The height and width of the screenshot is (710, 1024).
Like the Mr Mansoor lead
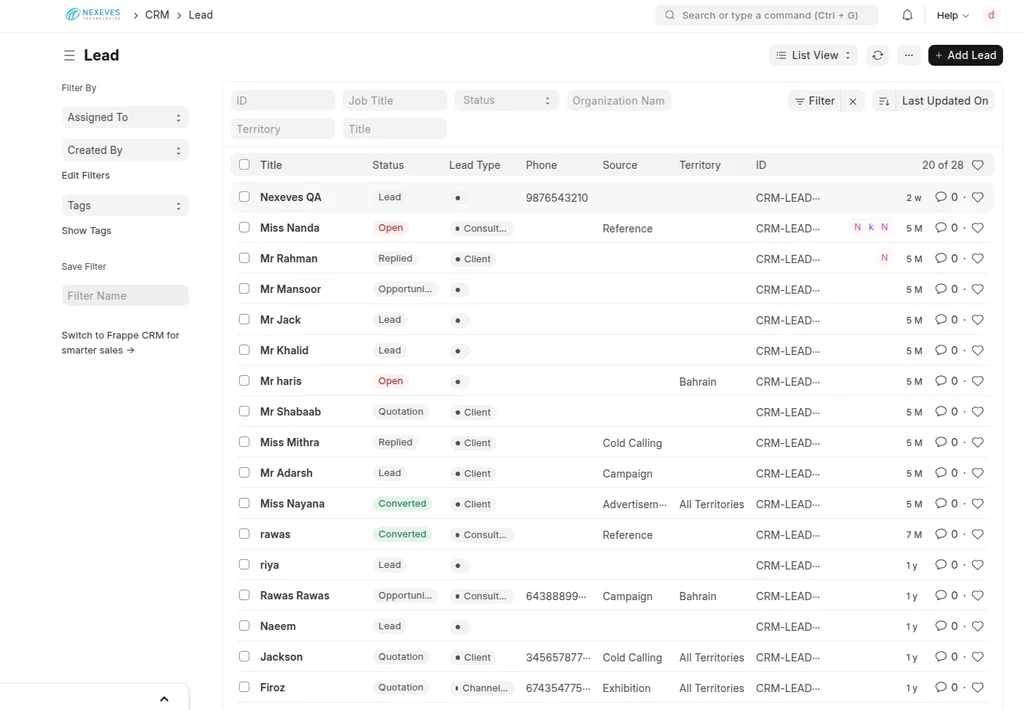tap(978, 289)
